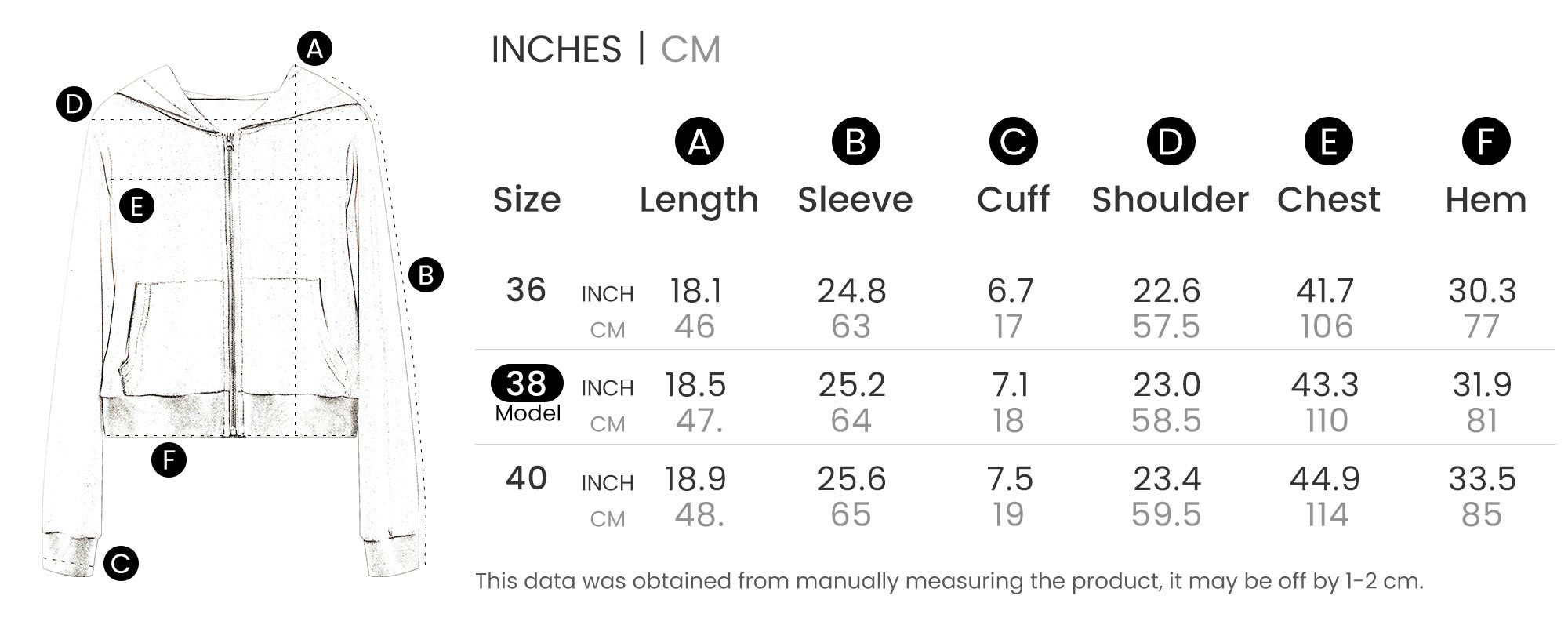Switch units to INCHES
Image resolution: width=1568 pixels, height=632 pixels.
tap(556, 49)
